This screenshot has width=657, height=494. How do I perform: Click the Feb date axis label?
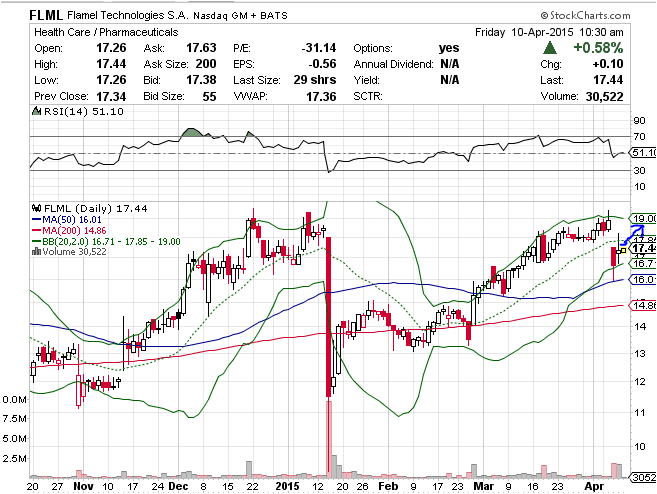click(388, 486)
